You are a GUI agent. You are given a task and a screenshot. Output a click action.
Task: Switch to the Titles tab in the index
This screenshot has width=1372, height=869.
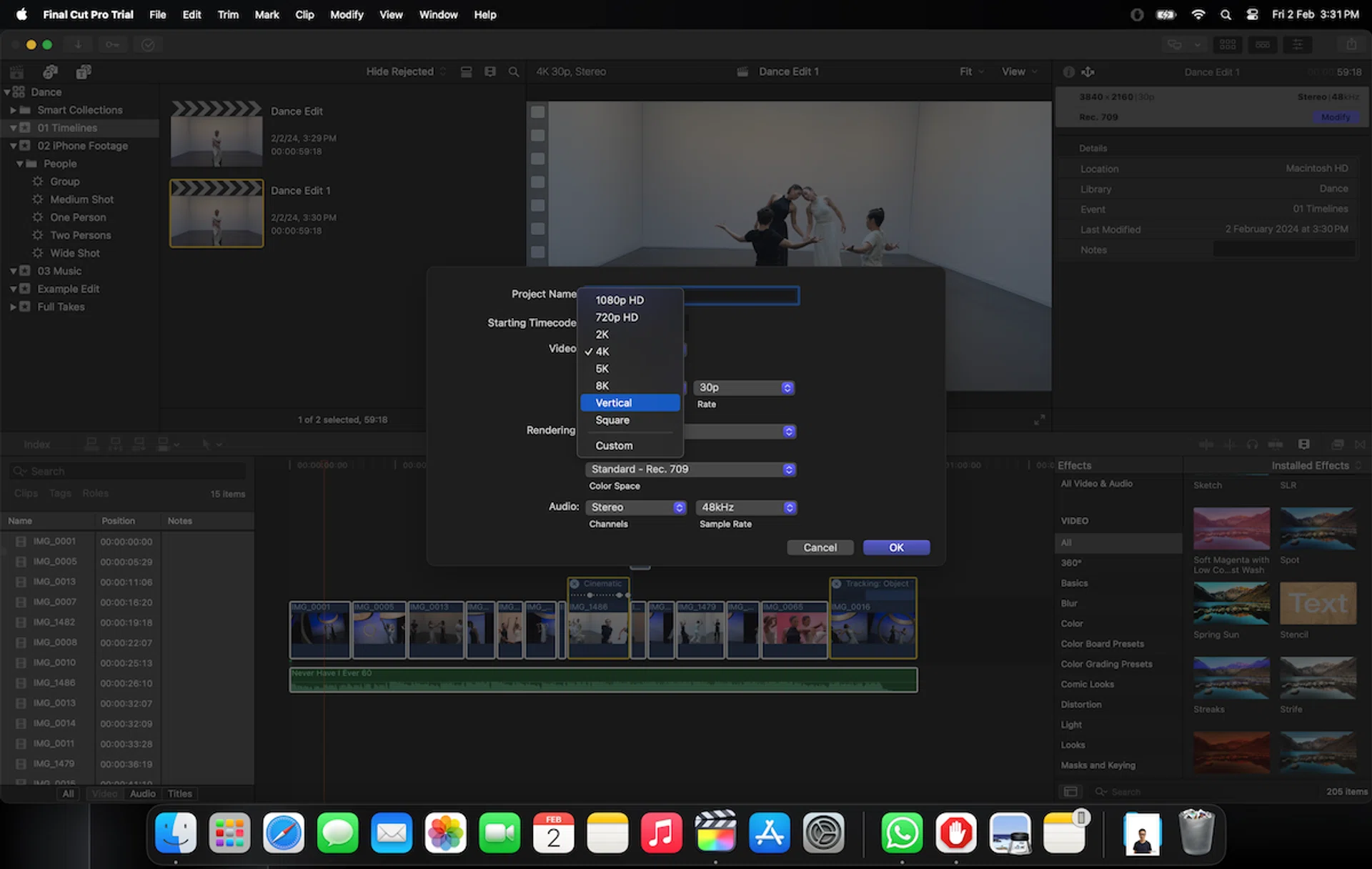(x=180, y=793)
